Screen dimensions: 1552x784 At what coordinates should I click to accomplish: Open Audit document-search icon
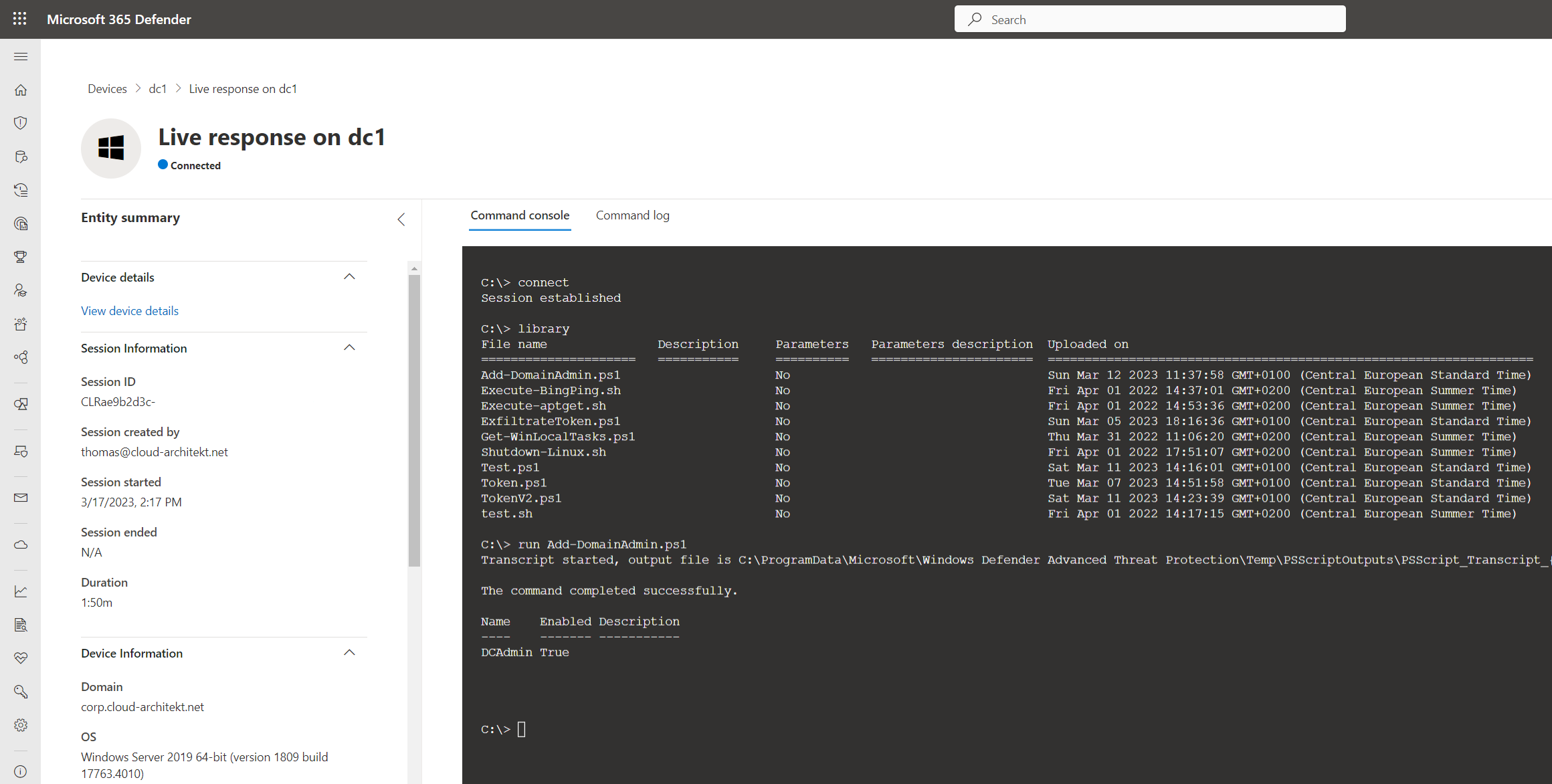21,625
